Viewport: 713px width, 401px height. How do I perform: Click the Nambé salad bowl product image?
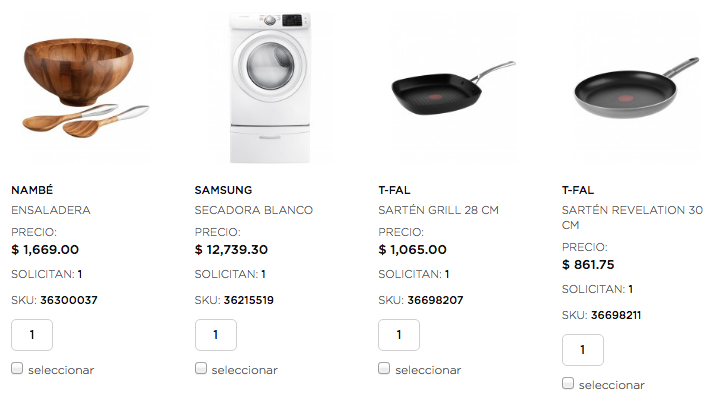[x=79, y=87]
